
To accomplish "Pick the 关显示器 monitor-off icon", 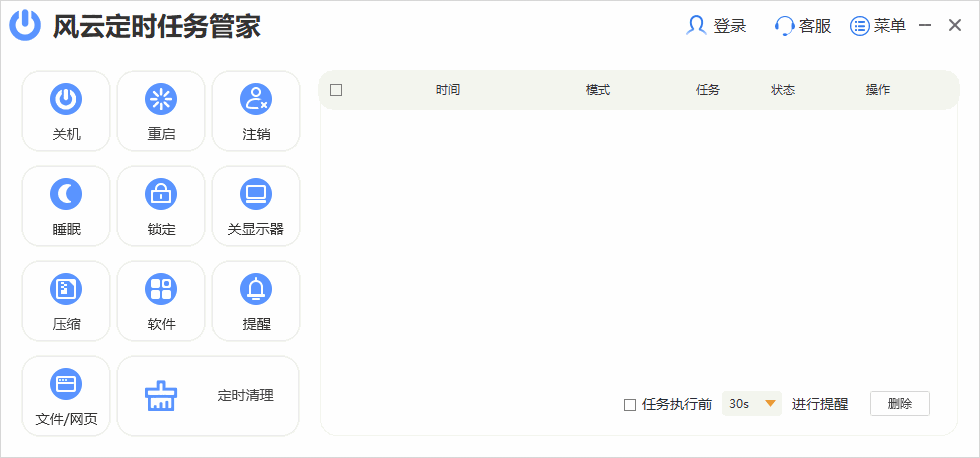I will click(256, 194).
